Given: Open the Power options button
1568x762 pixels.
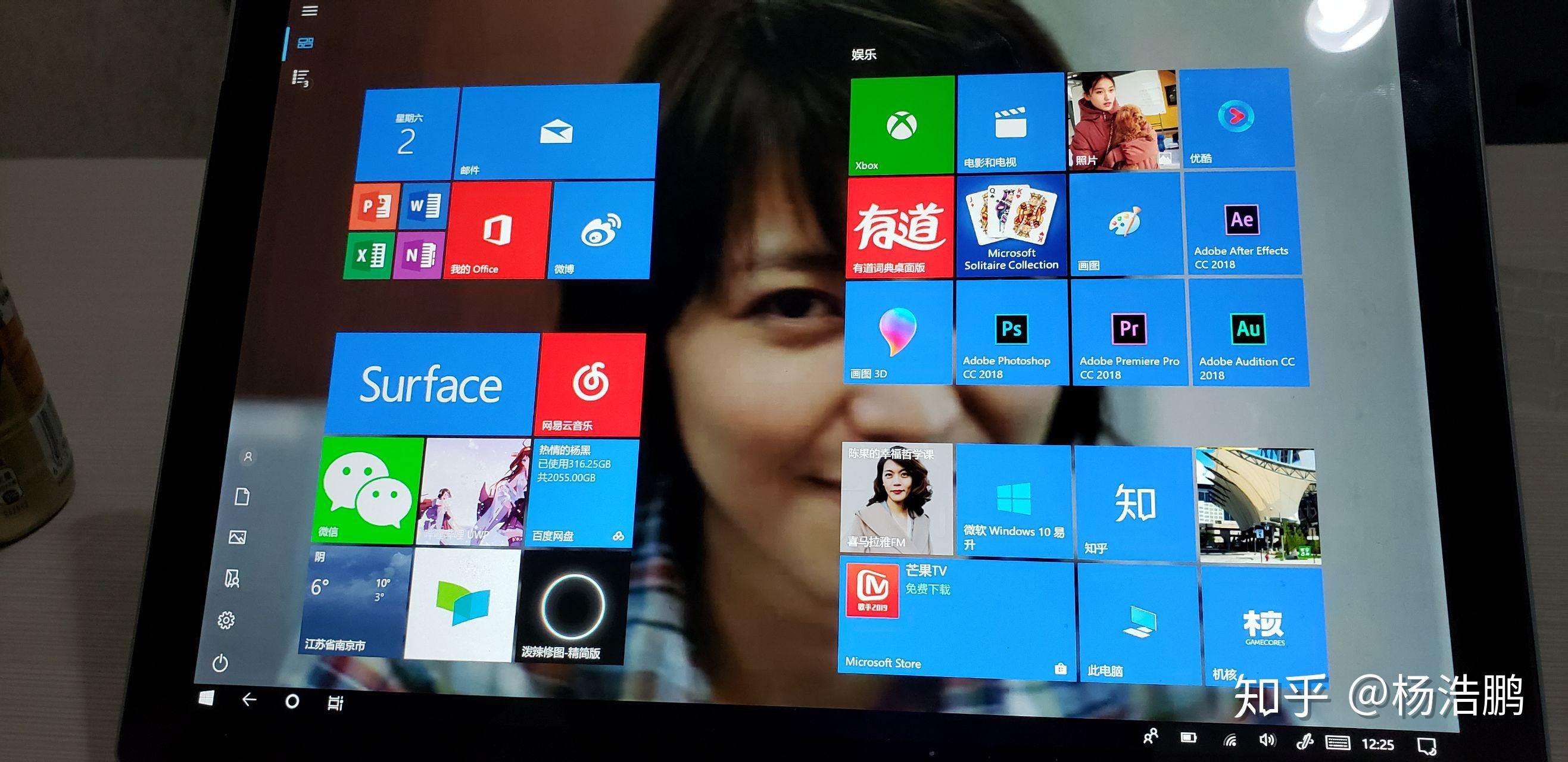Looking at the screenshot, I should [x=220, y=663].
